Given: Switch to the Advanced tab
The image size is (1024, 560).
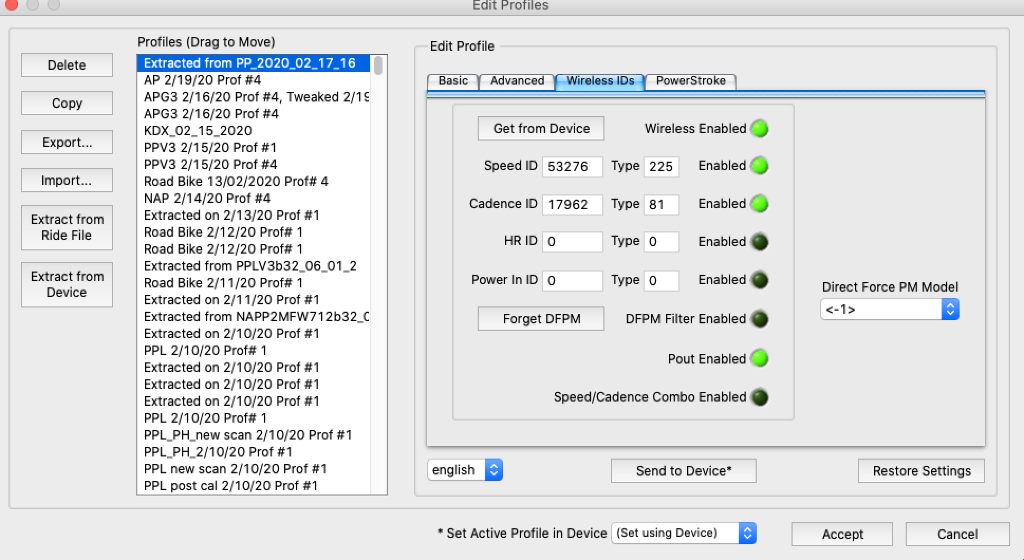Looking at the screenshot, I should click(517, 81).
